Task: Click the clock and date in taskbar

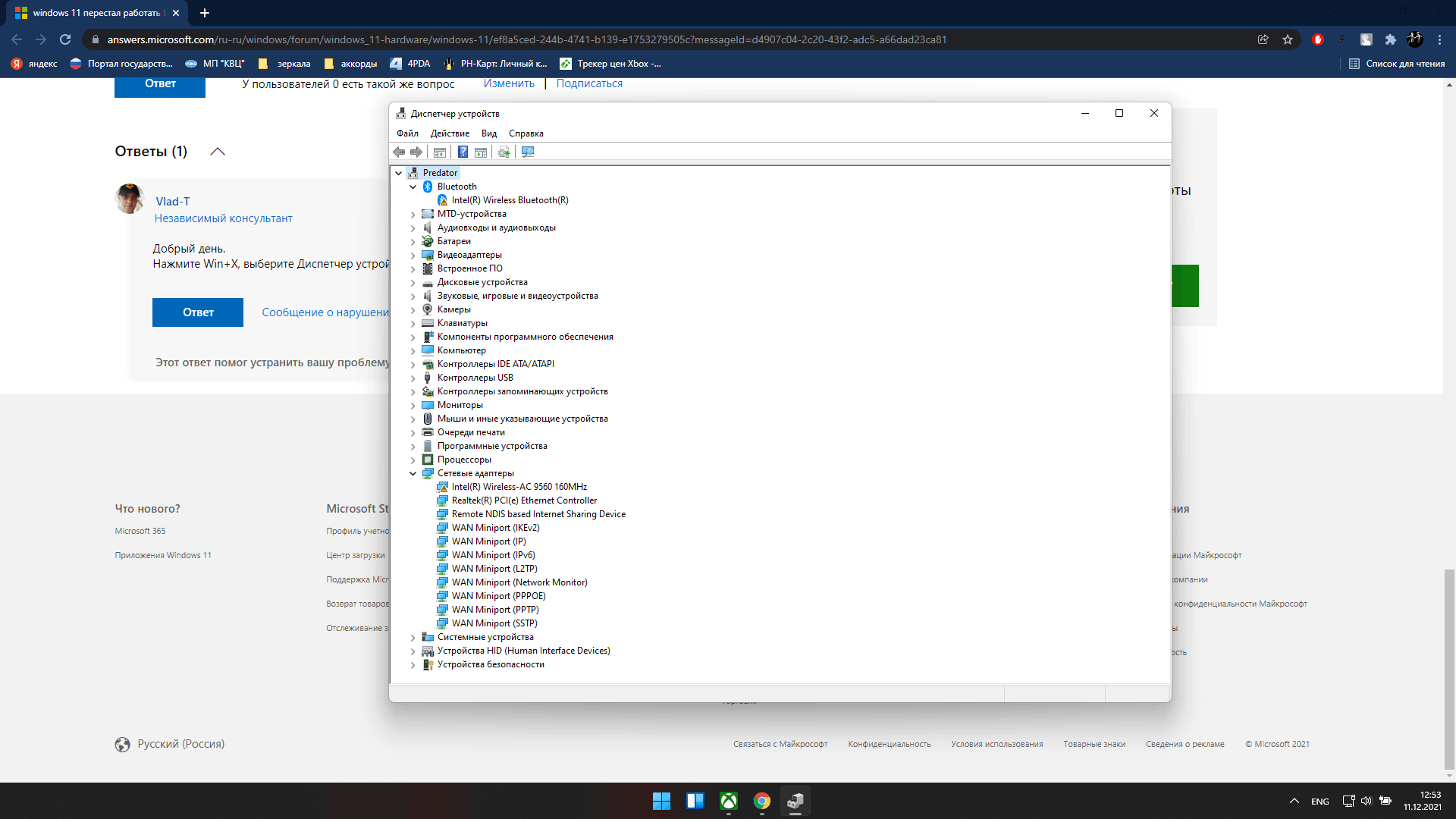Action: pos(1422,801)
